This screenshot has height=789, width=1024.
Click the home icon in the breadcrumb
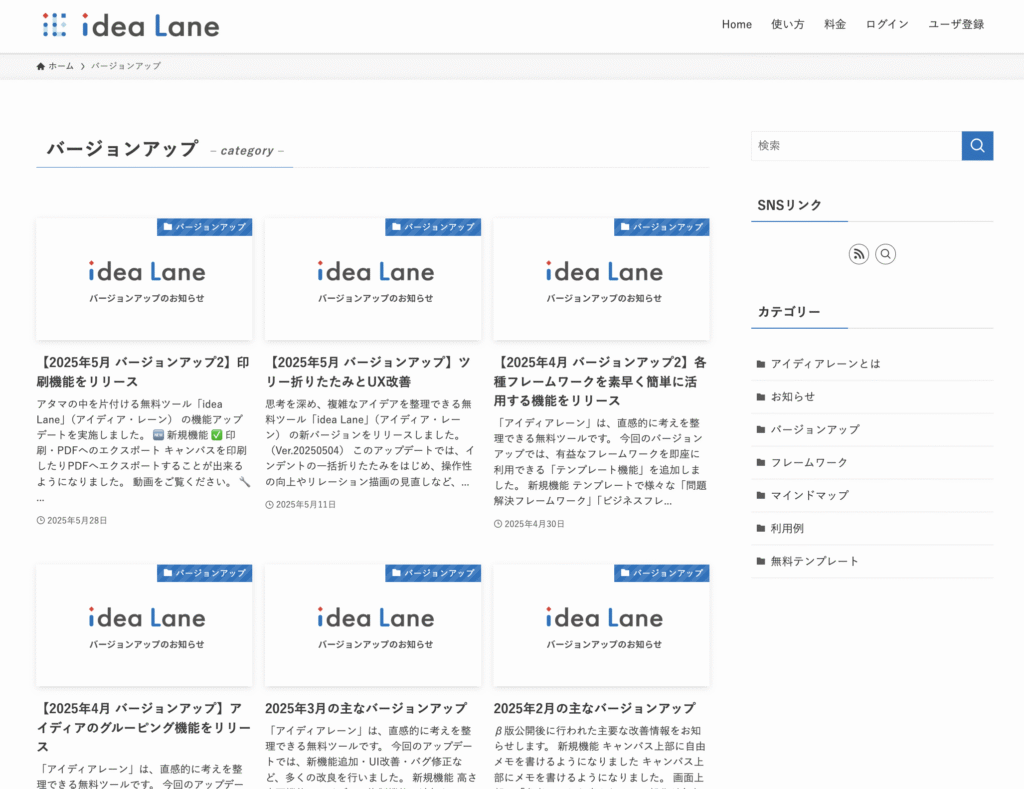tap(41, 66)
